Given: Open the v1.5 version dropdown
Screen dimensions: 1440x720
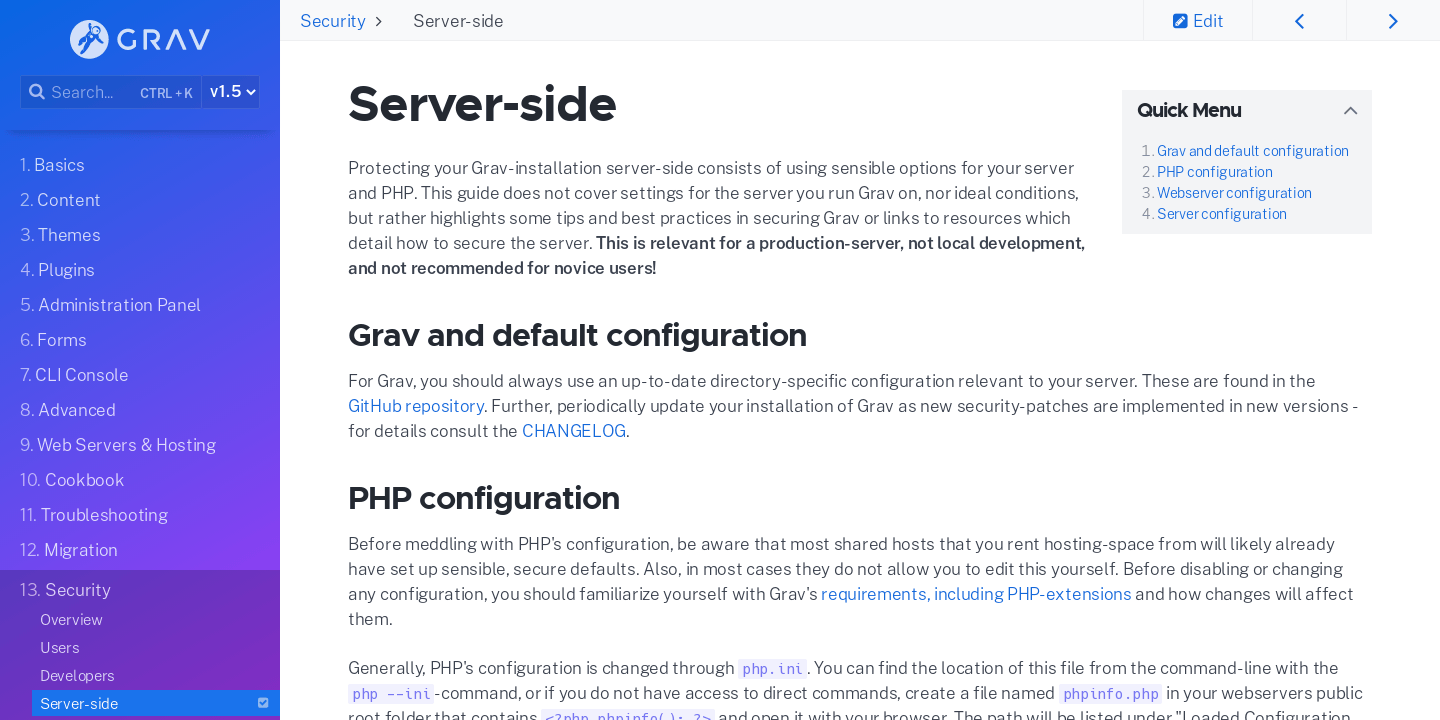Looking at the screenshot, I should pyautogui.click(x=230, y=91).
